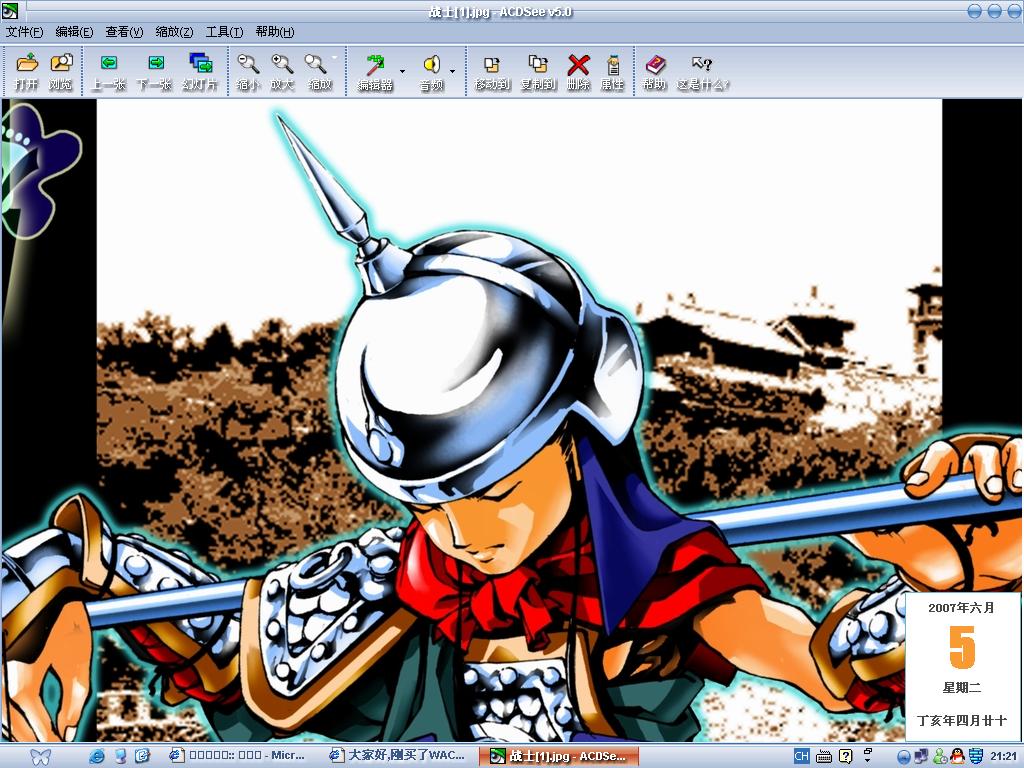Screen dimensions: 1024x768
Task: Open the 编辑(E) menu
Action: pyautogui.click(x=74, y=31)
